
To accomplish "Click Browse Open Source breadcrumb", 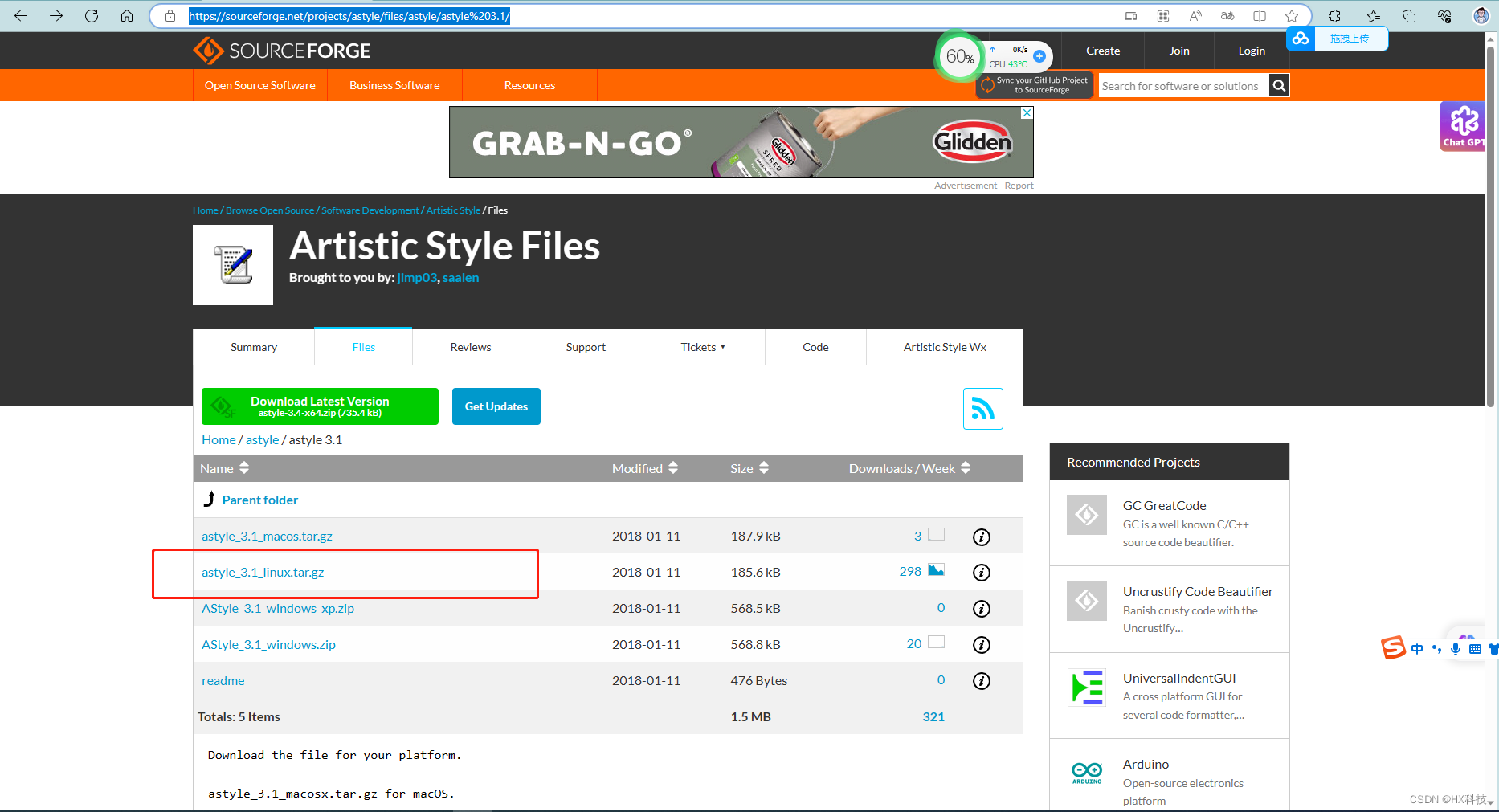I will tap(270, 210).
